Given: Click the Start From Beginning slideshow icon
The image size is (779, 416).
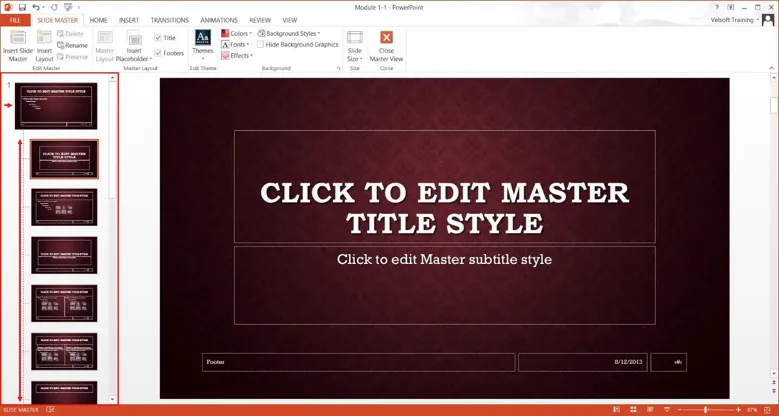Looking at the screenshot, I should [x=68, y=7].
